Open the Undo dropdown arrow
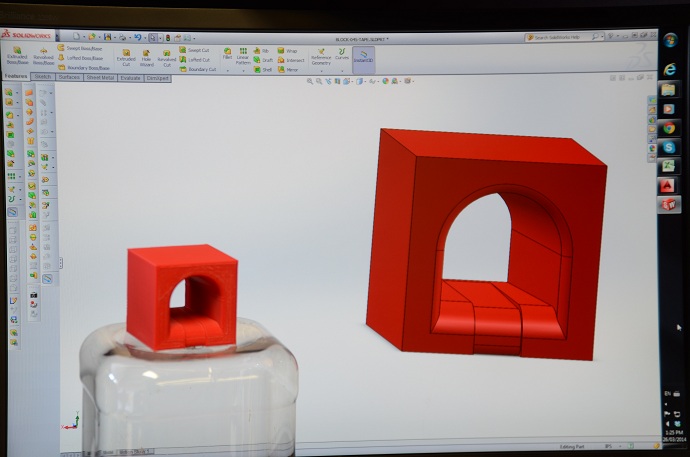The width and height of the screenshot is (690, 457). [145, 38]
